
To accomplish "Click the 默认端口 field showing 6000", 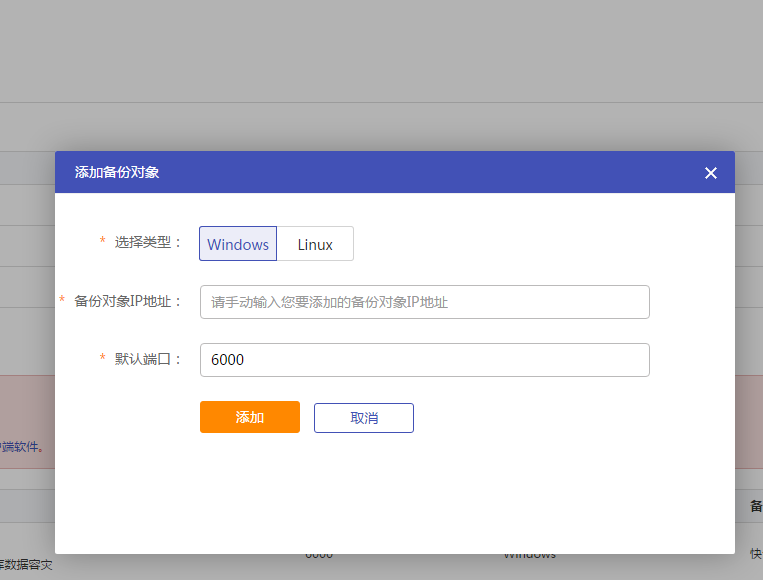I will [x=424, y=360].
